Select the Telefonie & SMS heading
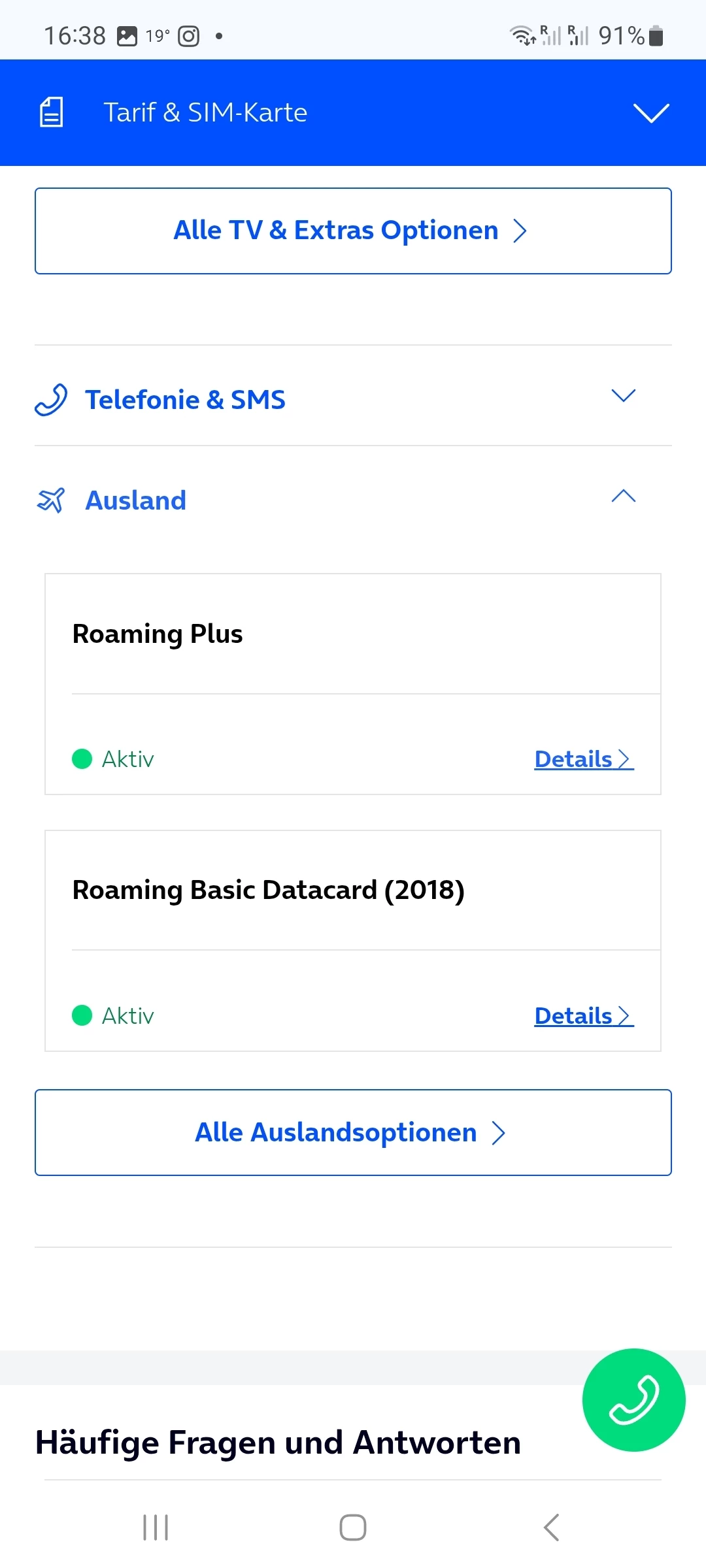This screenshot has height=1568, width=706. (x=186, y=400)
